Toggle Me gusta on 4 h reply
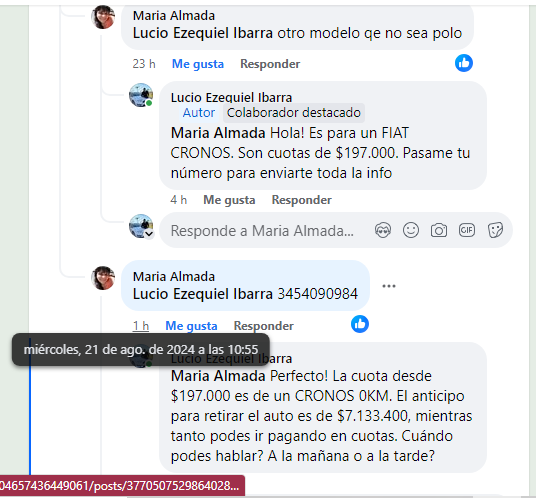The height and width of the screenshot is (498, 536). 229,200
